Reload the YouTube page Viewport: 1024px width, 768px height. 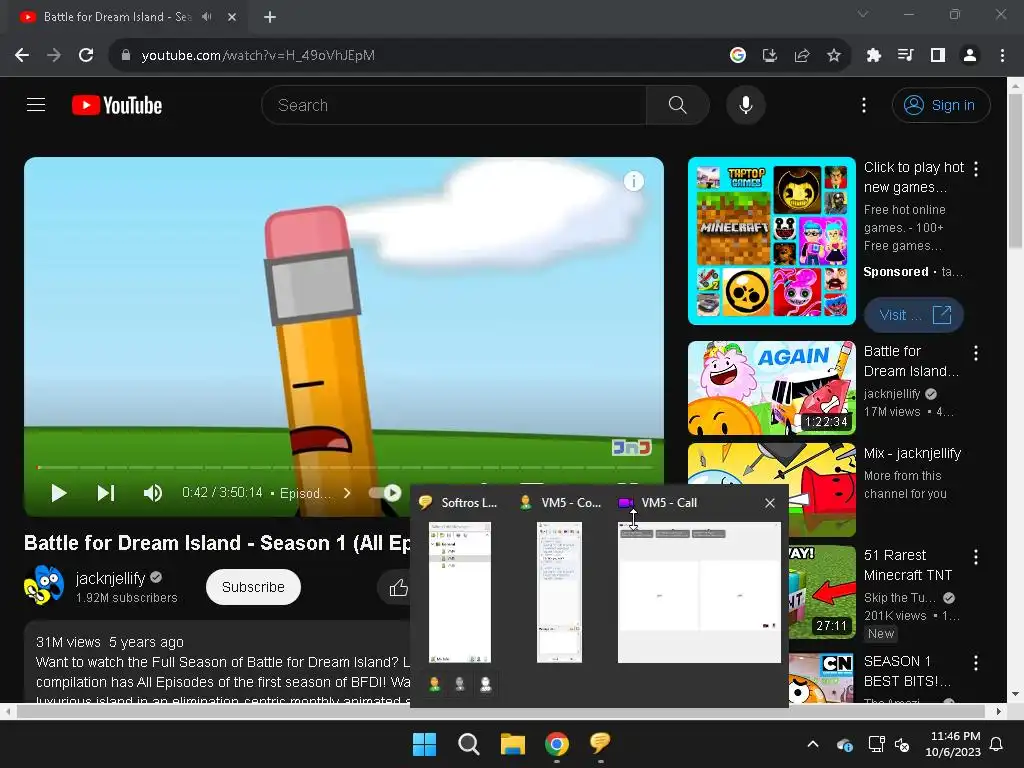[86, 56]
